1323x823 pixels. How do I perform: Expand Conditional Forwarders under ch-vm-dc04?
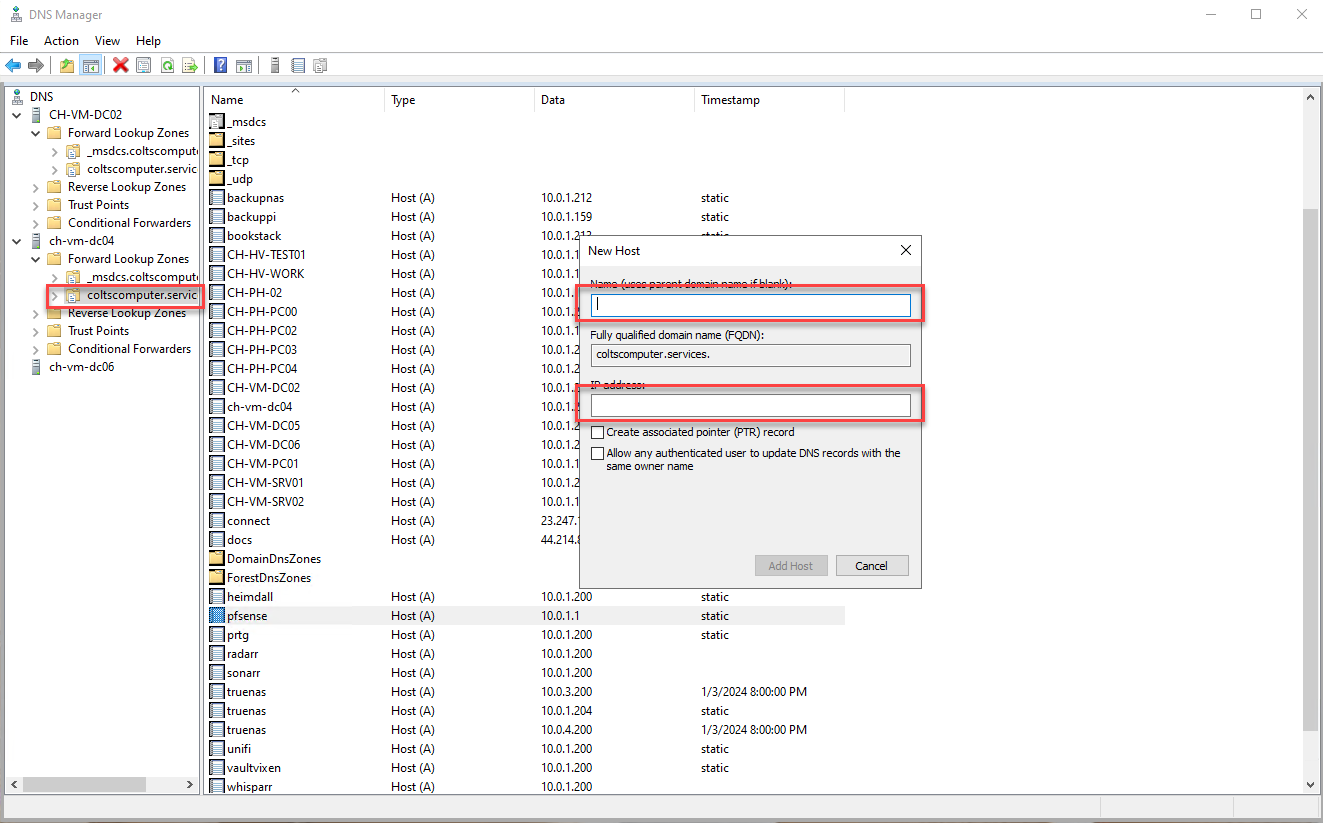point(36,349)
